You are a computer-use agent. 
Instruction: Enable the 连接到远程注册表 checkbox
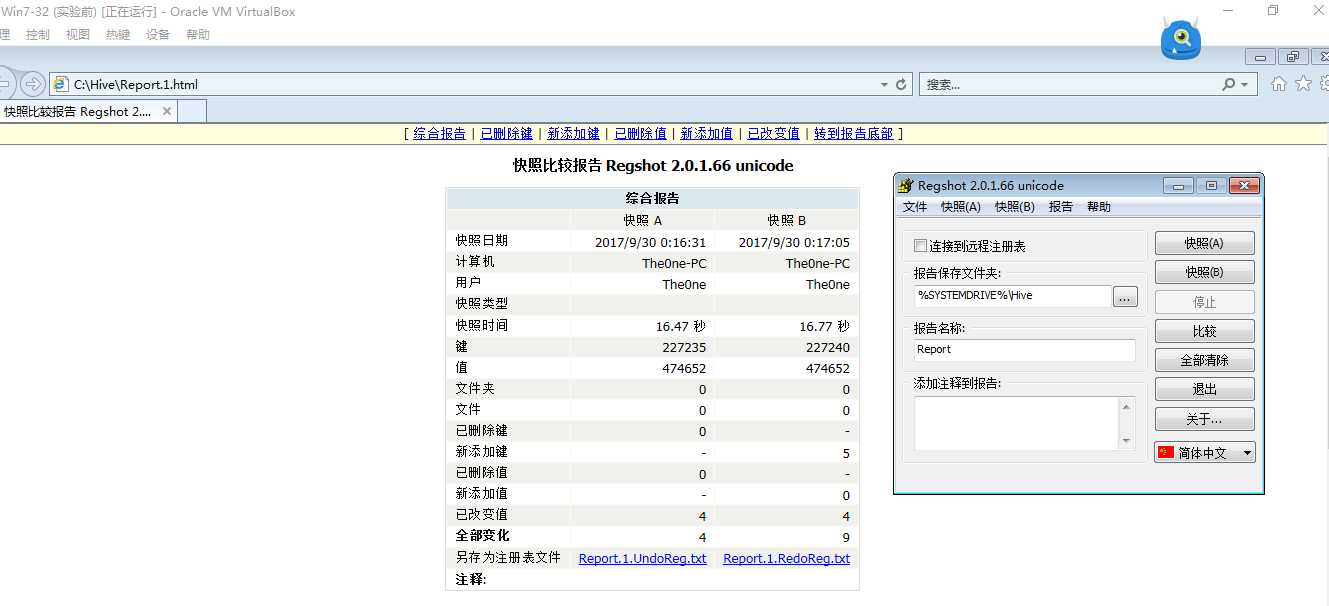(x=921, y=246)
